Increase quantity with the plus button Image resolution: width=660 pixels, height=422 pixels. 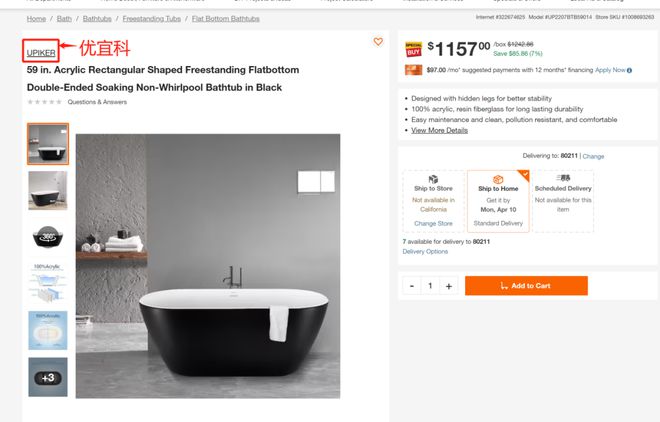pyautogui.click(x=449, y=286)
